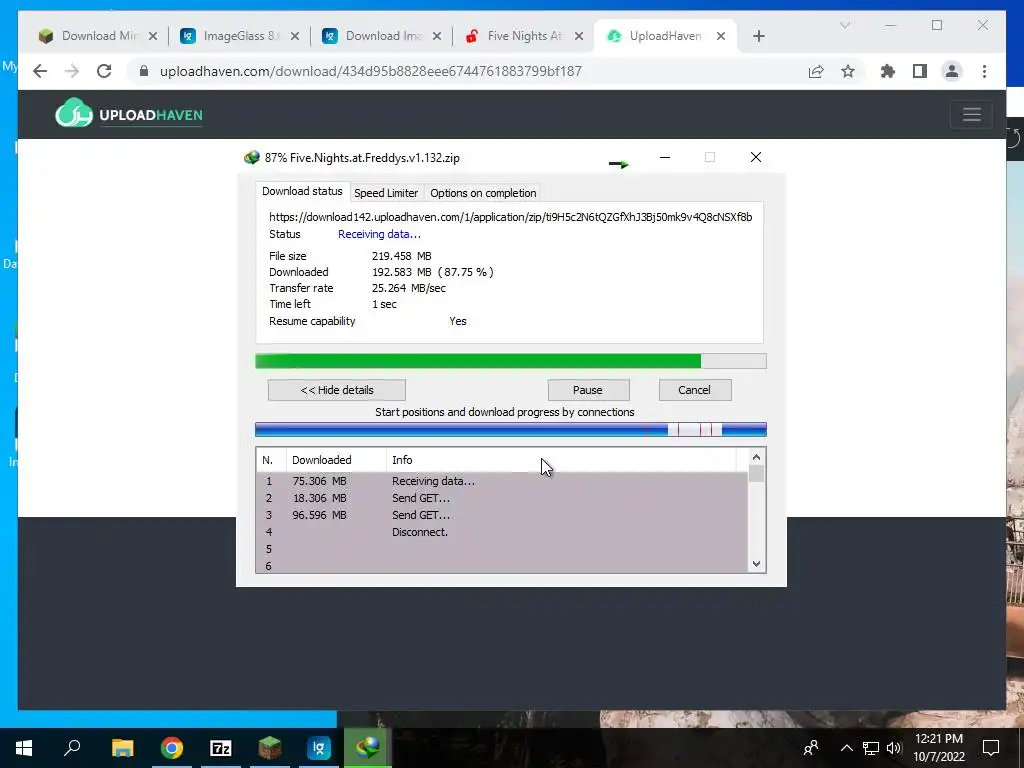Close the Download Minecraft tab

click(x=153, y=36)
